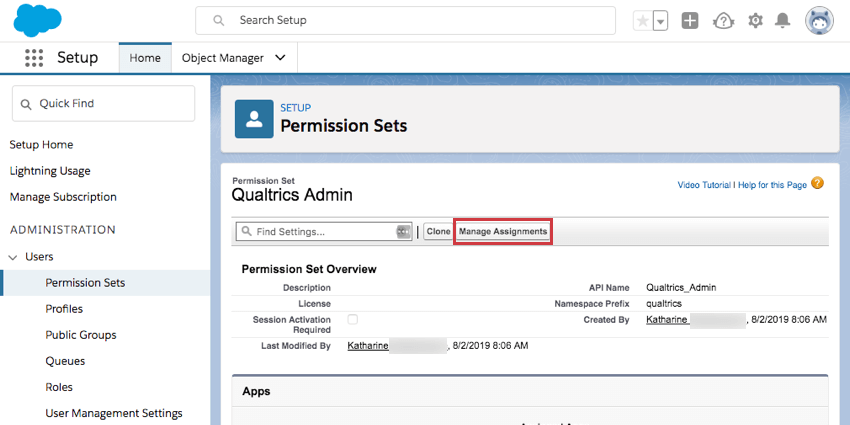
Task: Collapse the Users section in sidebar
Action: [14, 257]
